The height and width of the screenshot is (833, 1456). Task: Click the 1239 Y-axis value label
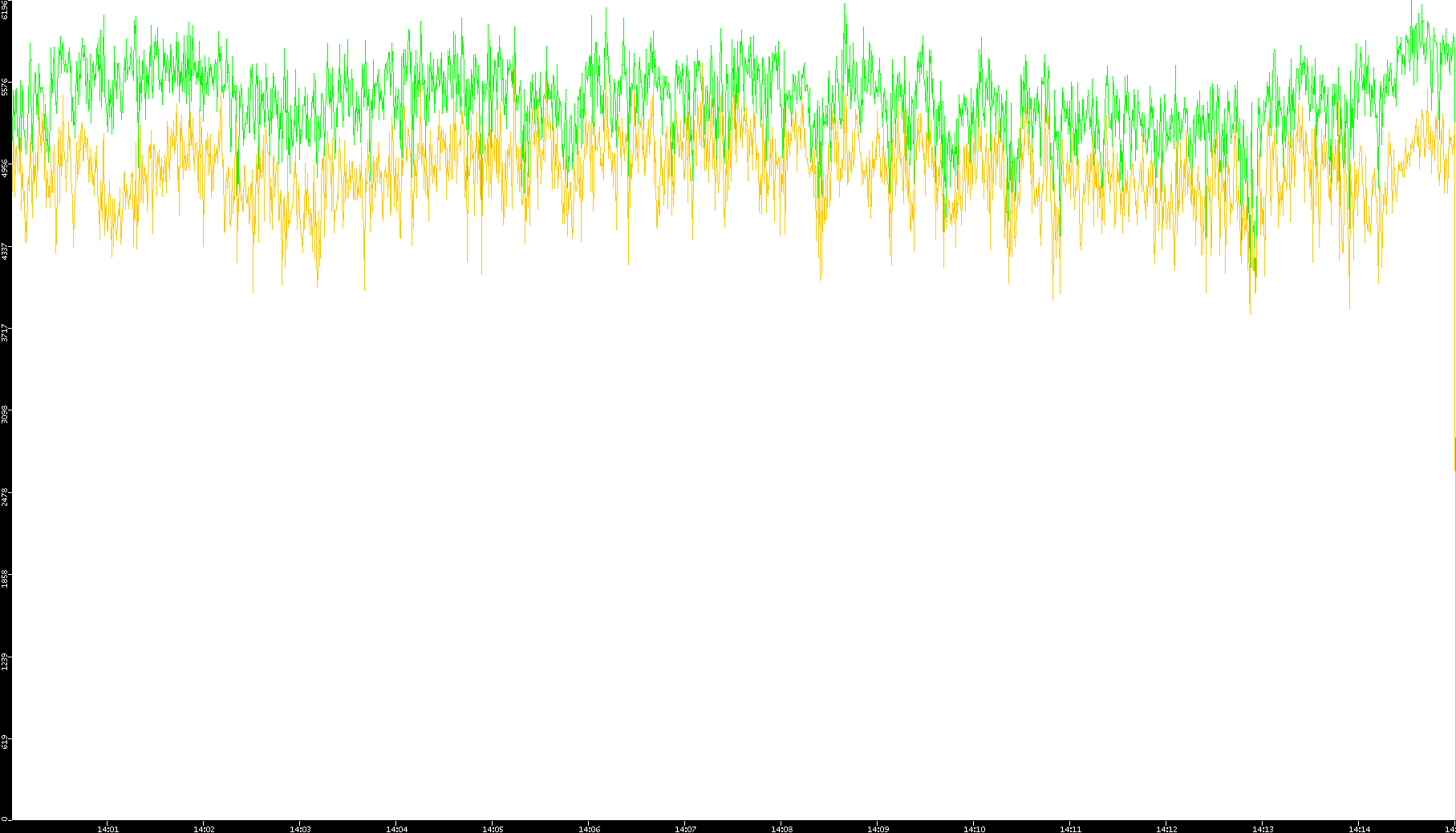tap(6, 661)
